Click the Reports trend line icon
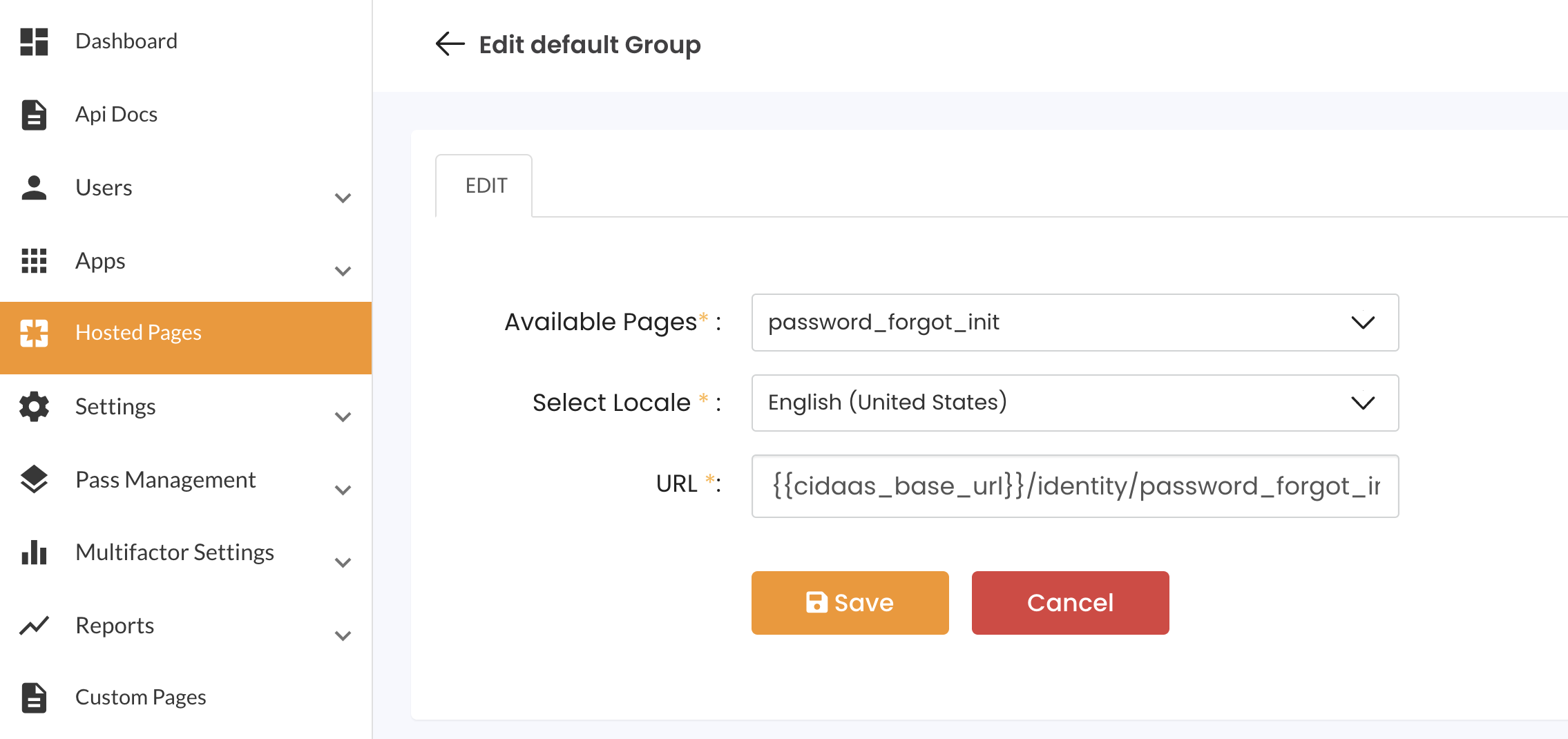The image size is (1568, 739). [x=34, y=626]
